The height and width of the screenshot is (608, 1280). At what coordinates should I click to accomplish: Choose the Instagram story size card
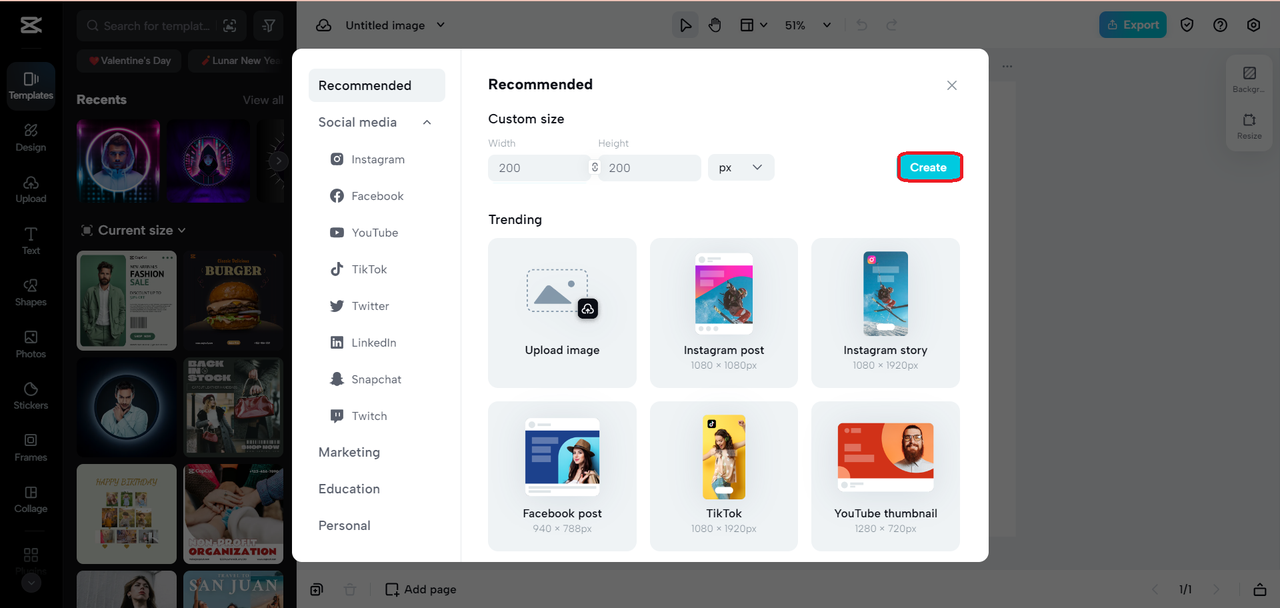click(885, 313)
